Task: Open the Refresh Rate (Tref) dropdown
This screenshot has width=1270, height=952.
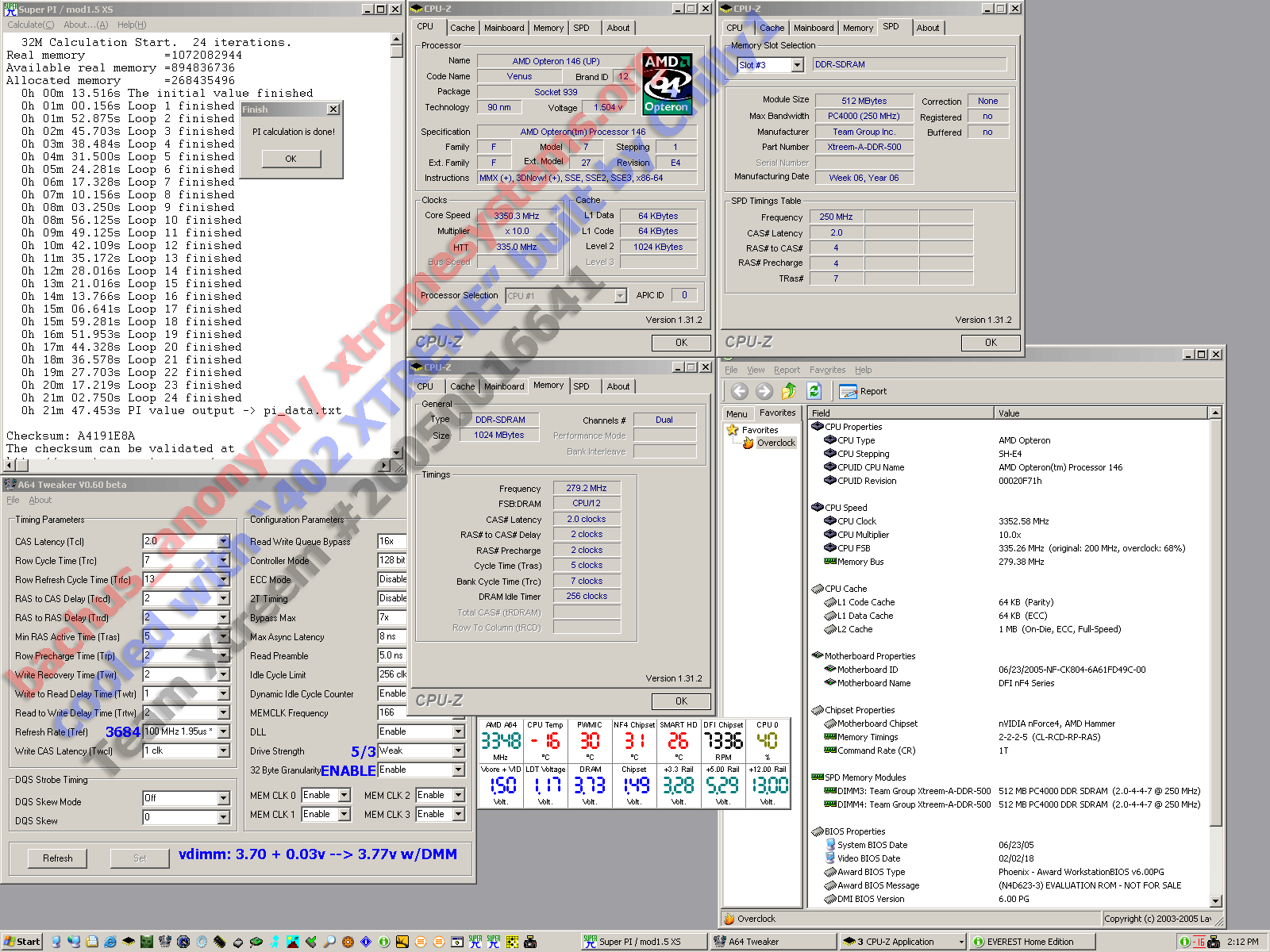Action: (223, 731)
